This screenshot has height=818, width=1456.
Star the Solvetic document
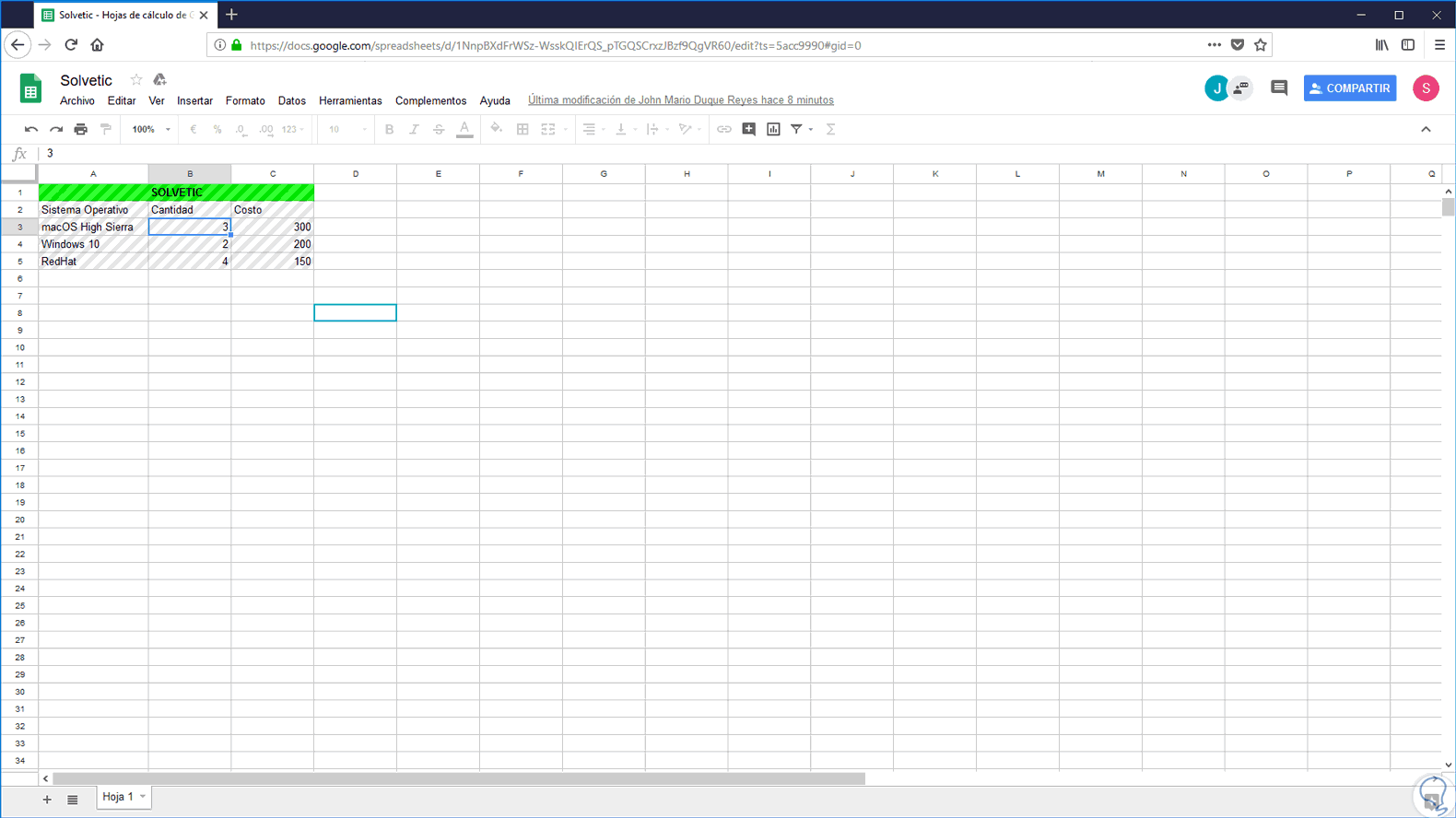click(x=136, y=80)
